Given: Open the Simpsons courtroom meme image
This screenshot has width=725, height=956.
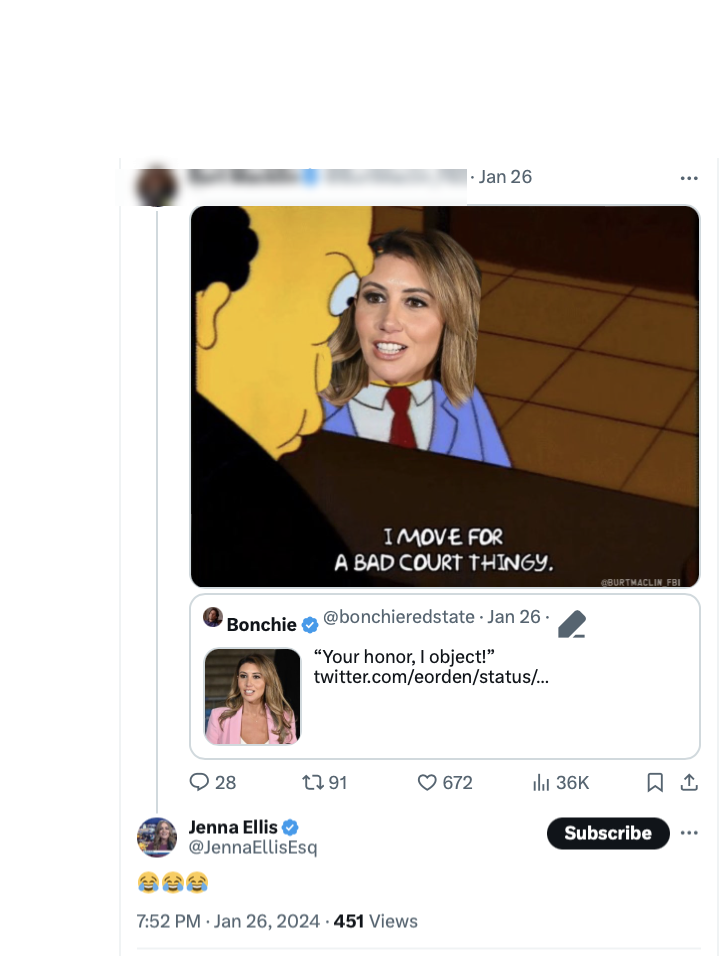Looking at the screenshot, I should click(445, 396).
